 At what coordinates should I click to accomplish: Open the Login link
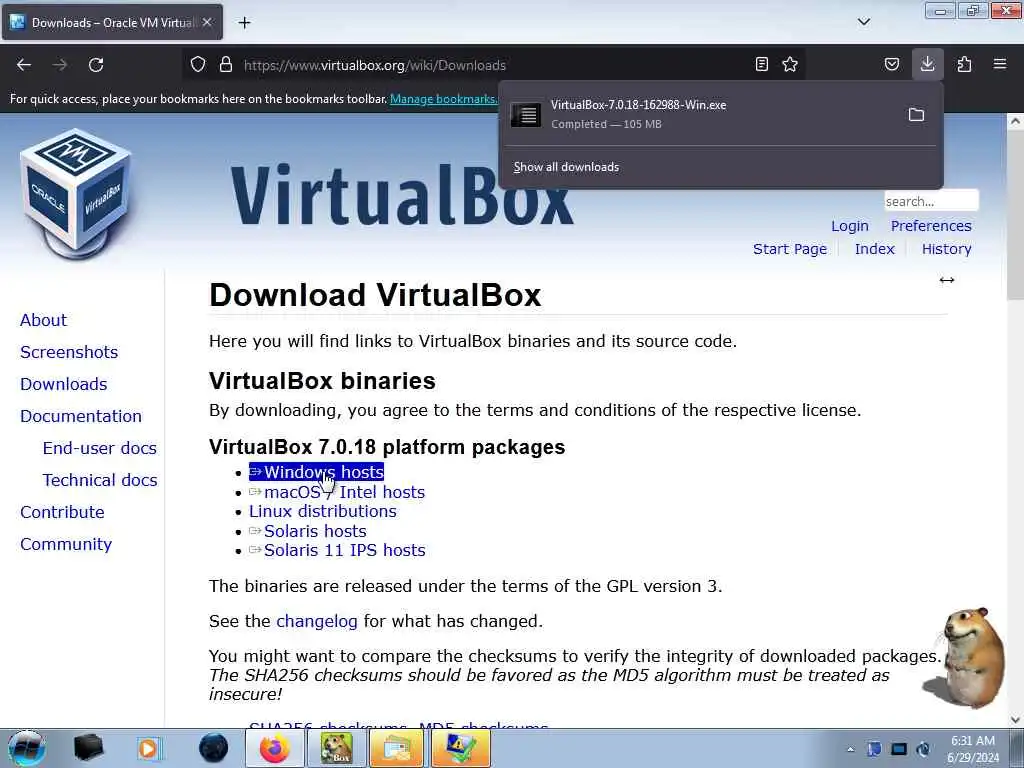click(850, 226)
